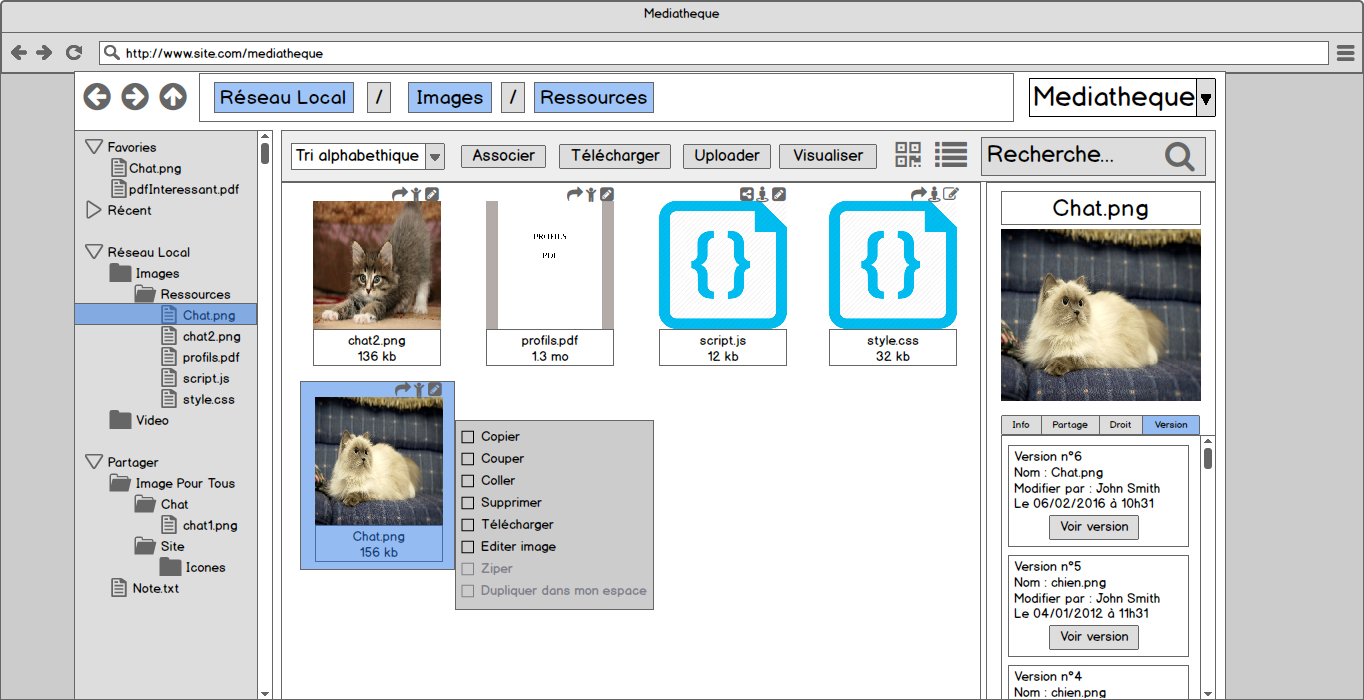This screenshot has width=1364, height=700.
Task: Click the Réseau Local breadcrumb
Action: [x=283, y=98]
